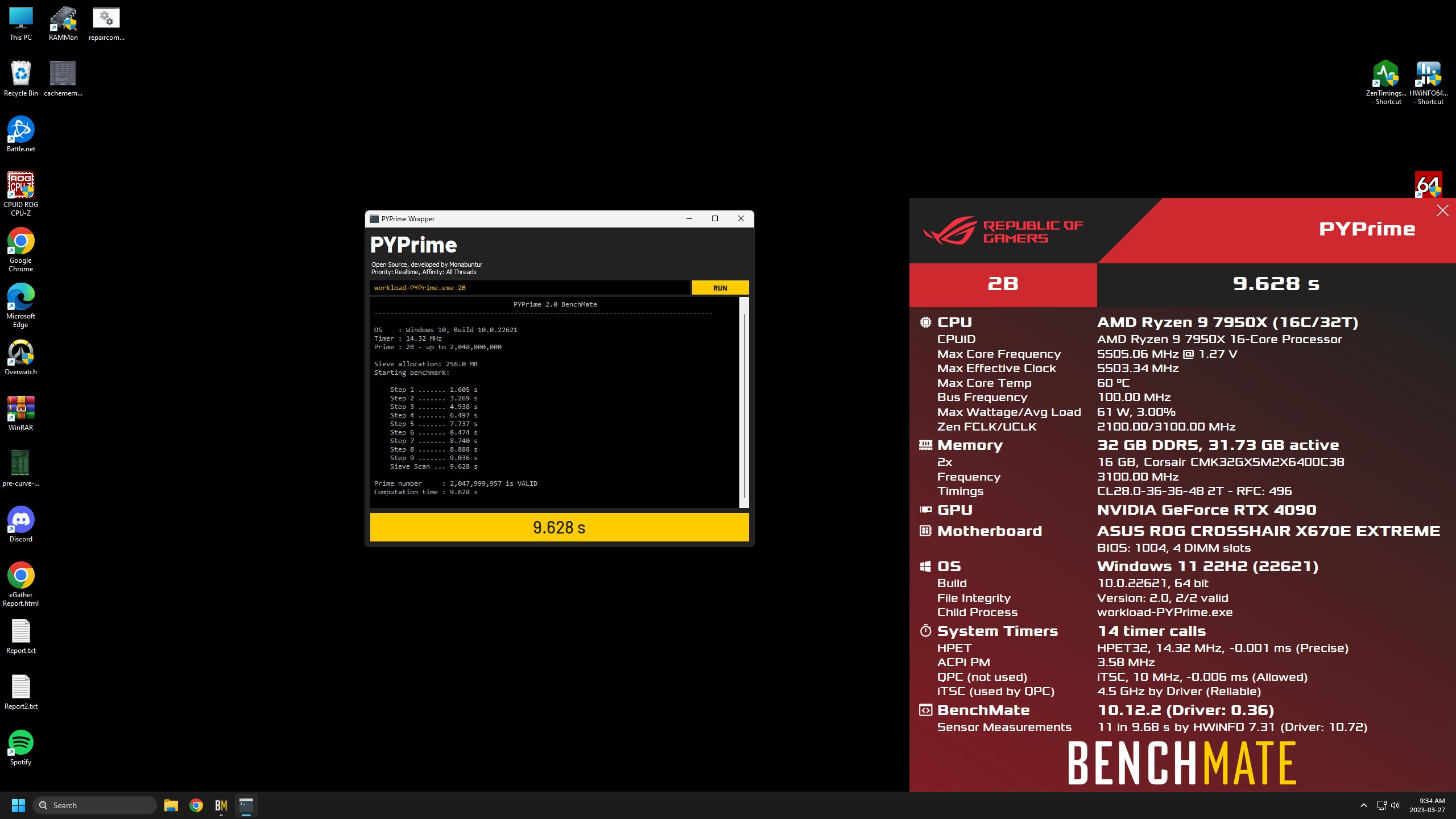Click the 5505.06 MHz @ 1.27 V value

[1167, 354]
